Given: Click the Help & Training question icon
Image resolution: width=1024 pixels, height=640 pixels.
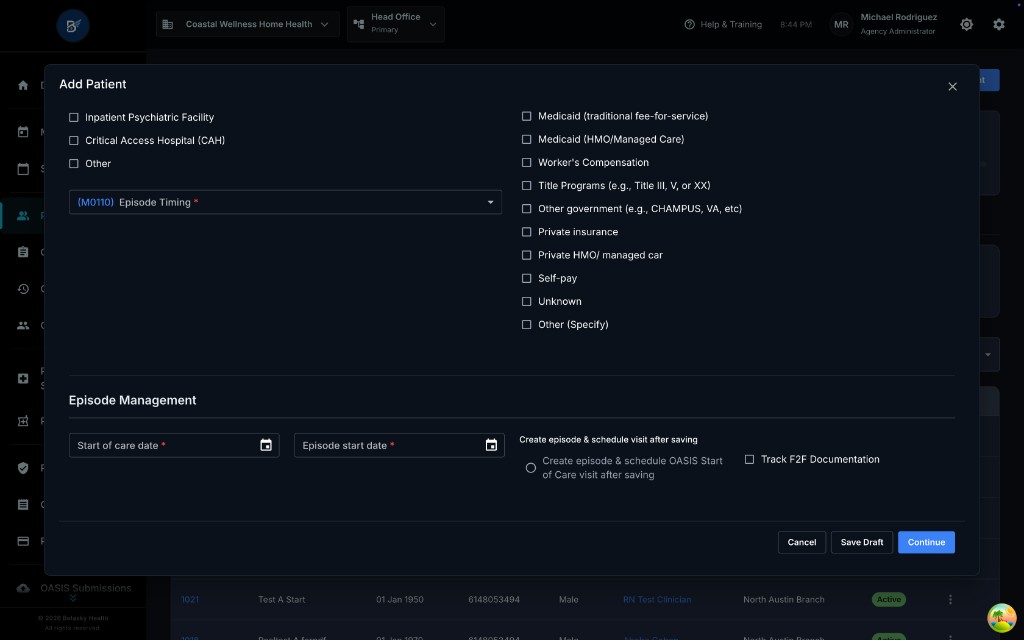Looking at the screenshot, I should pos(689,24).
